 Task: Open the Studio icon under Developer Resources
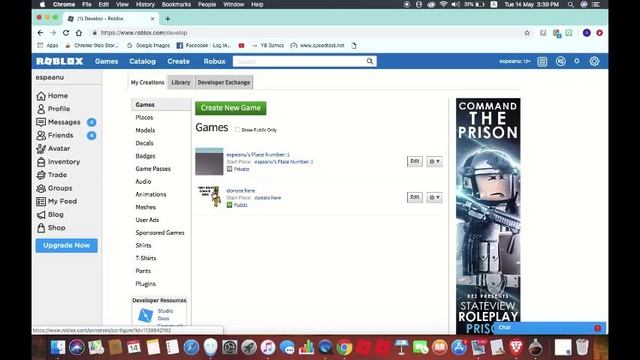click(145, 315)
